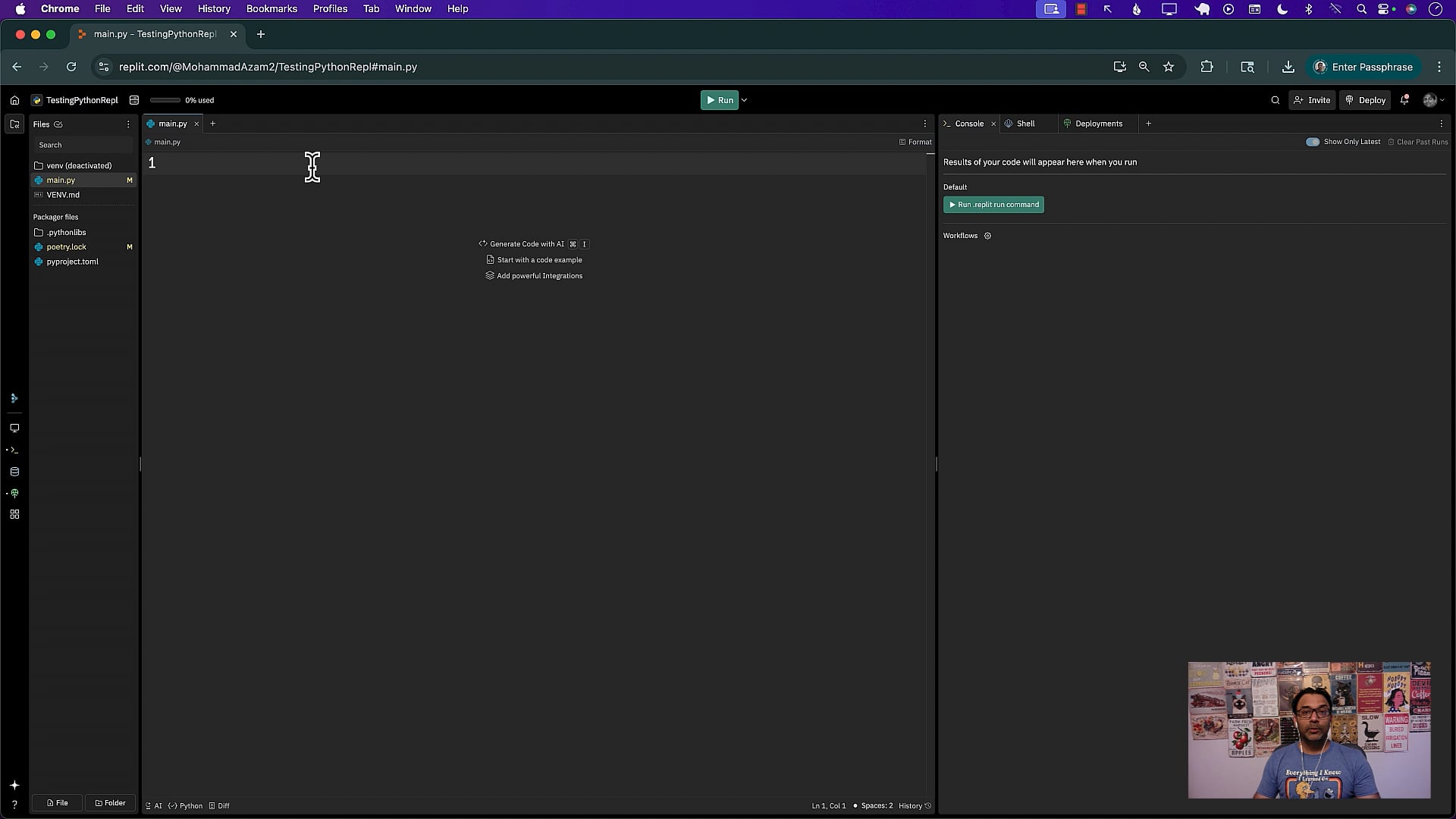The width and height of the screenshot is (1456, 819).
Task: Click Run .replit run command button
Action: point(993,205)
